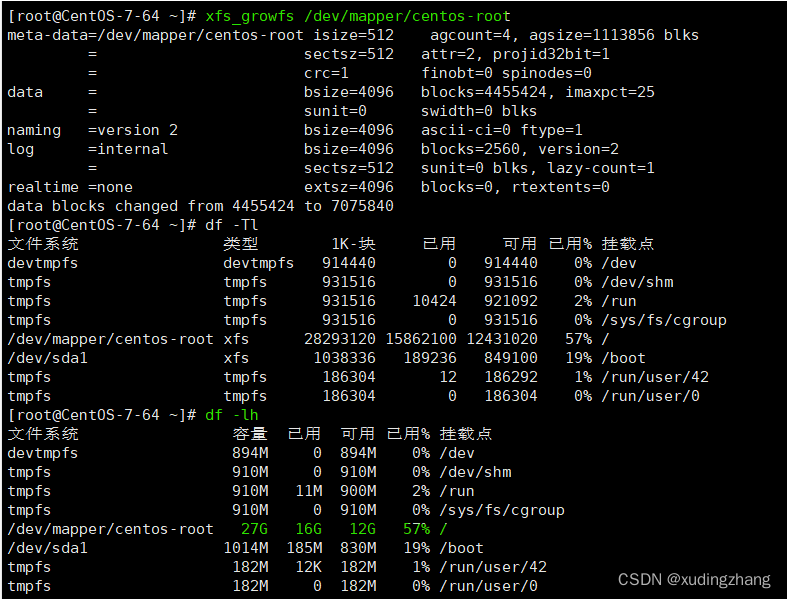
Task: Click the 容量 column header
Action: (250, 434)
